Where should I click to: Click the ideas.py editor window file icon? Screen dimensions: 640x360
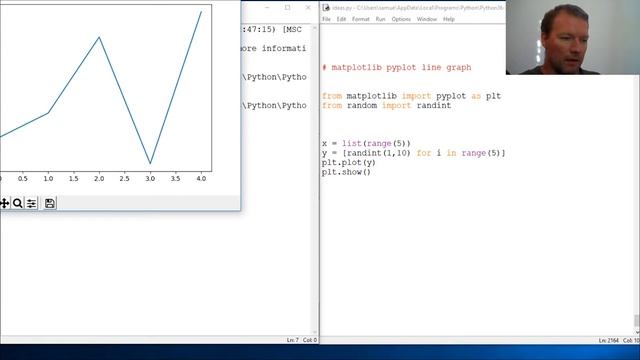[326, 8]
